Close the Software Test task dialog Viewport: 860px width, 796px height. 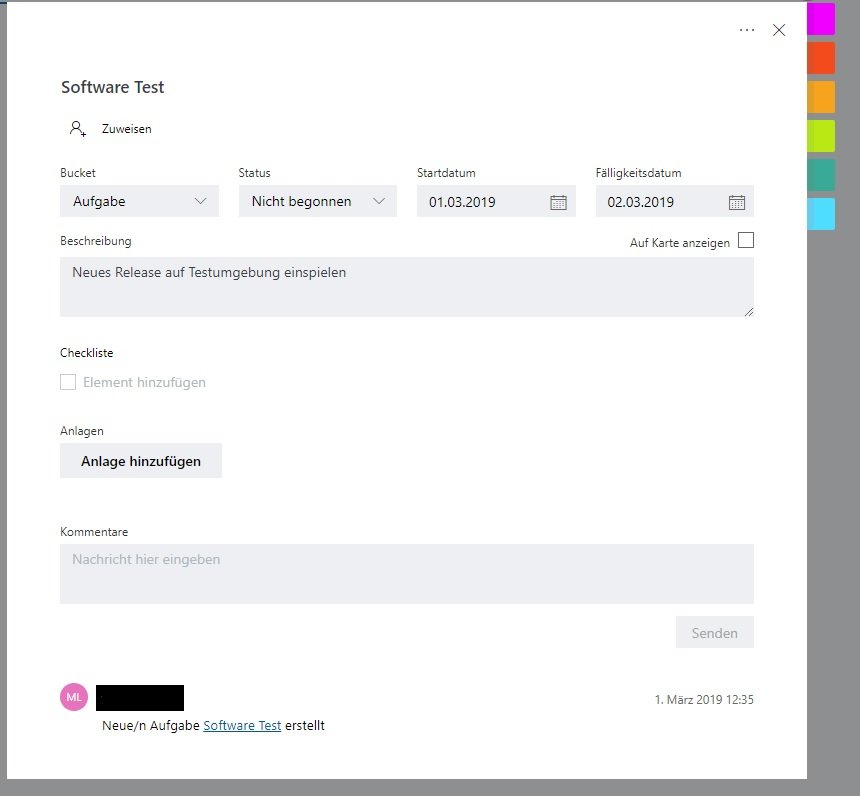point(779,30)
